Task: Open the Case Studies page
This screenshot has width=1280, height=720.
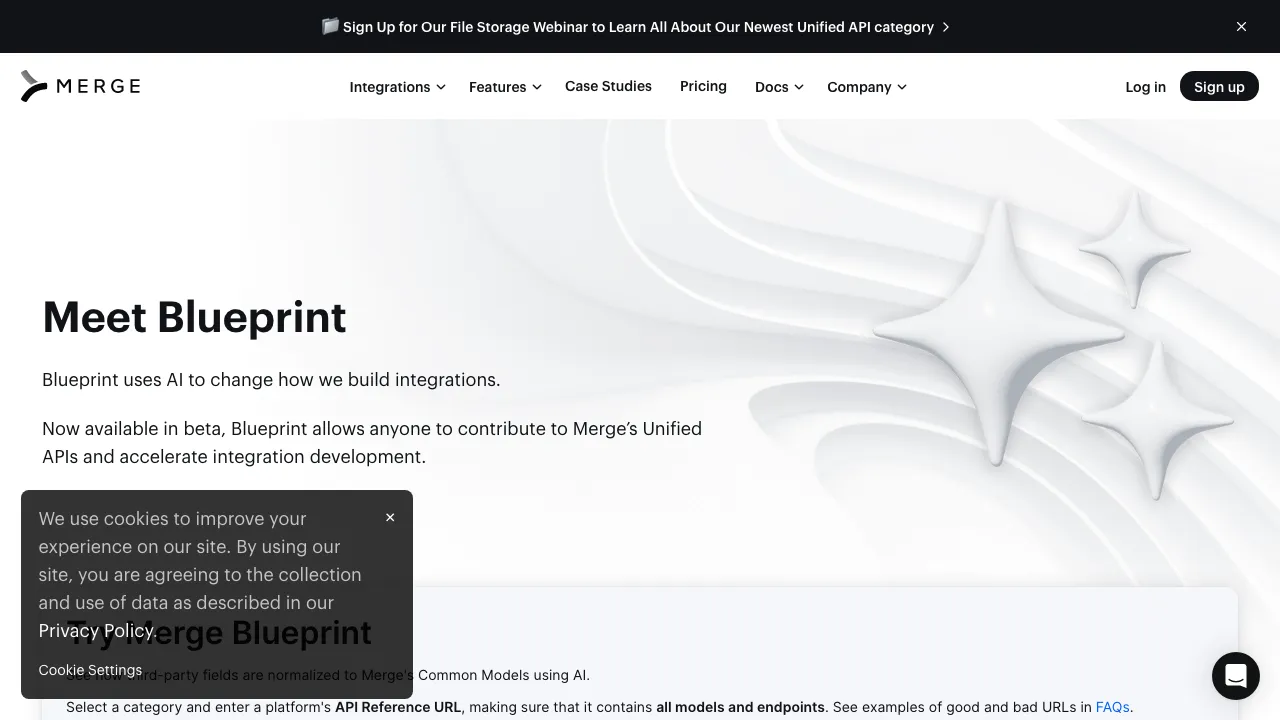Action: pos(608,86)
